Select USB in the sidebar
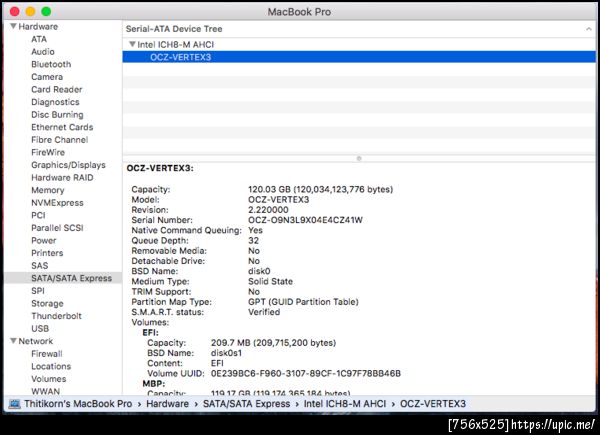The image size is (600, 435). pyautogui.click(x=40, y=329)
